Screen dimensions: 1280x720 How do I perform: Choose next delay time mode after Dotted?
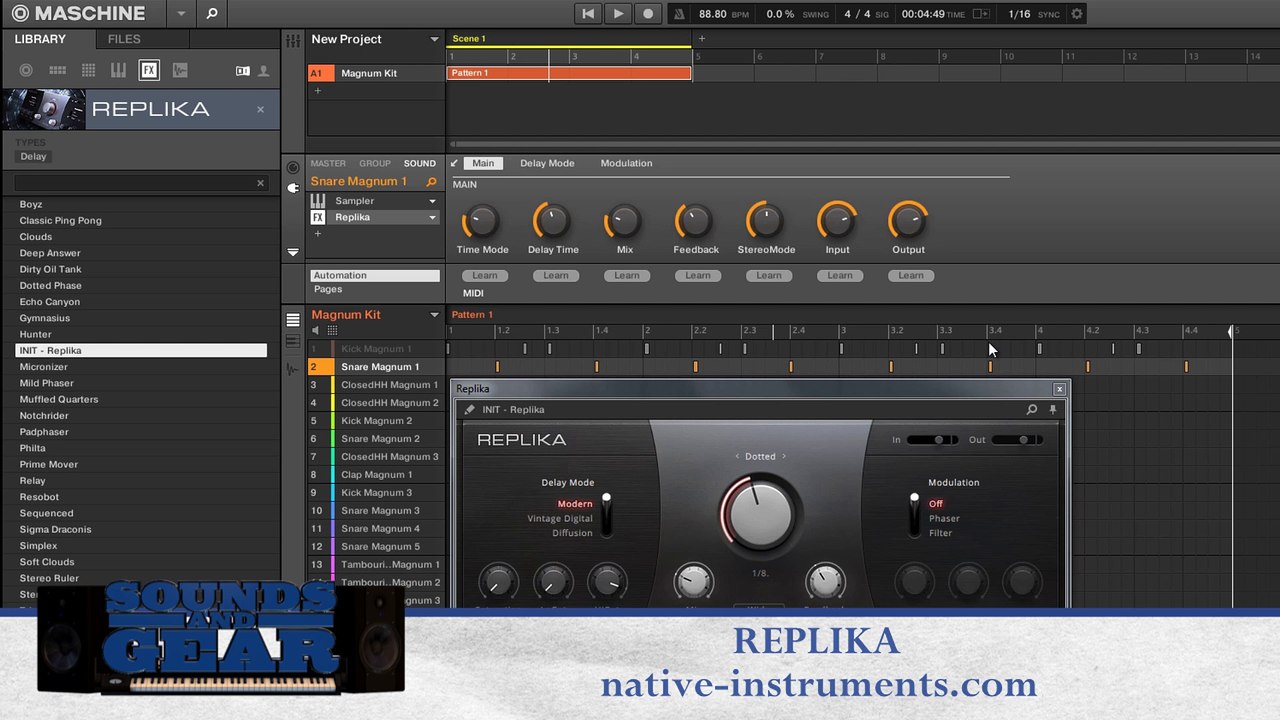[784, 456]
